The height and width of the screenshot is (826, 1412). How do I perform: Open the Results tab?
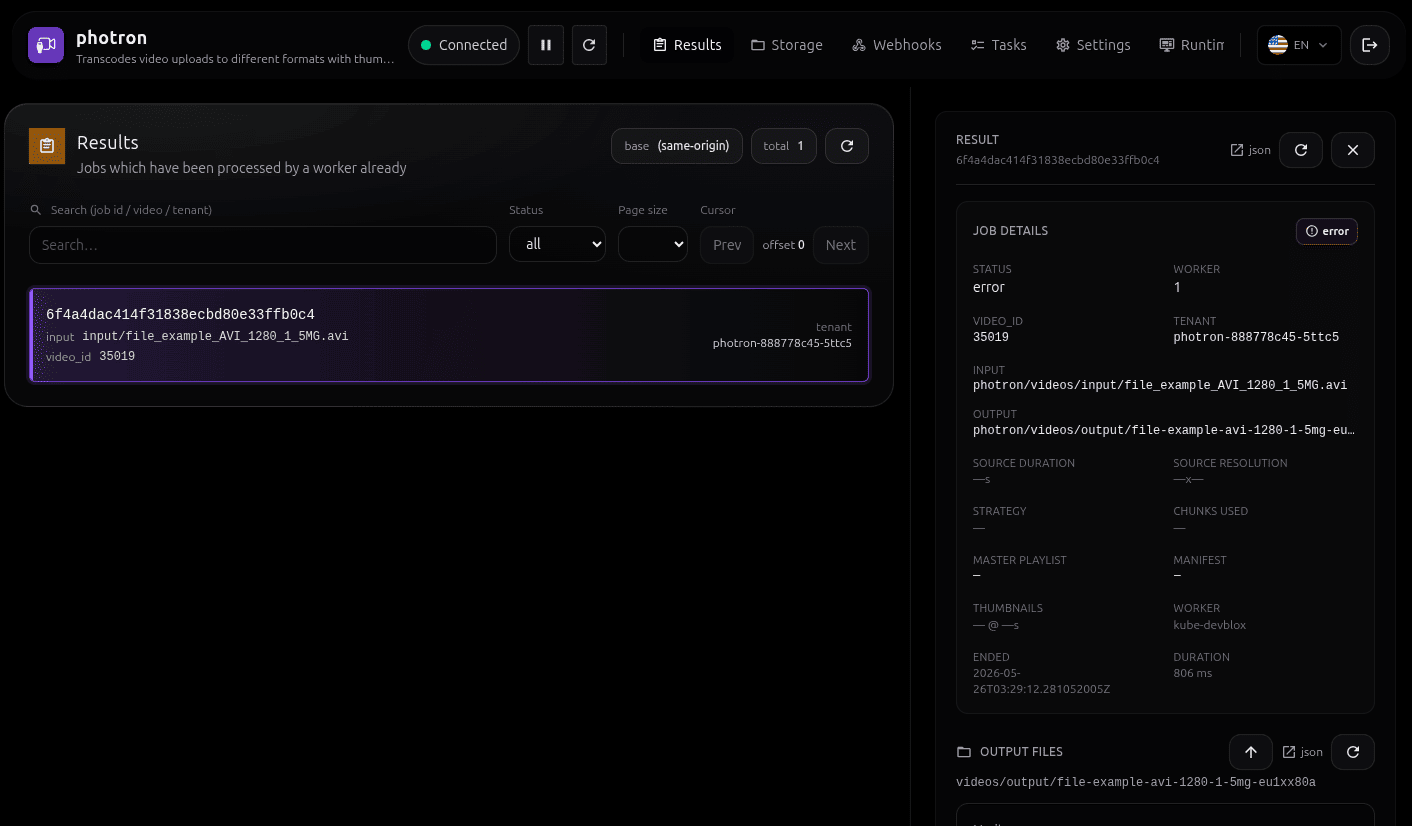687,45
